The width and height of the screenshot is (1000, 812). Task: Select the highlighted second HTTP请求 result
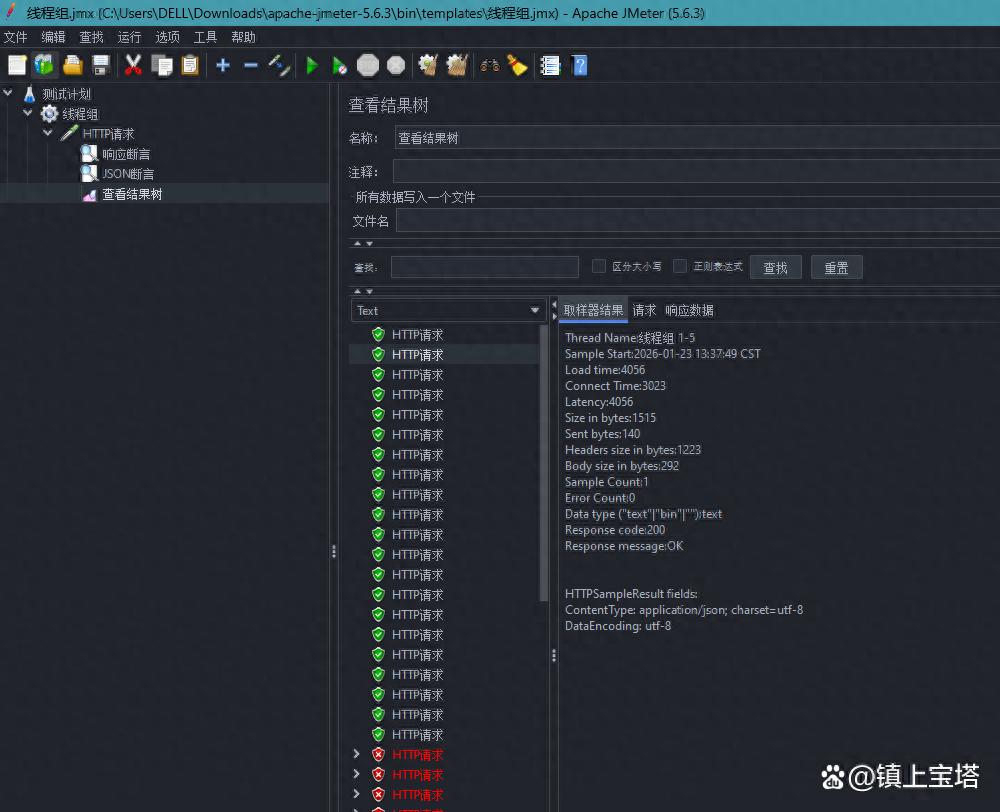[417, 354]
